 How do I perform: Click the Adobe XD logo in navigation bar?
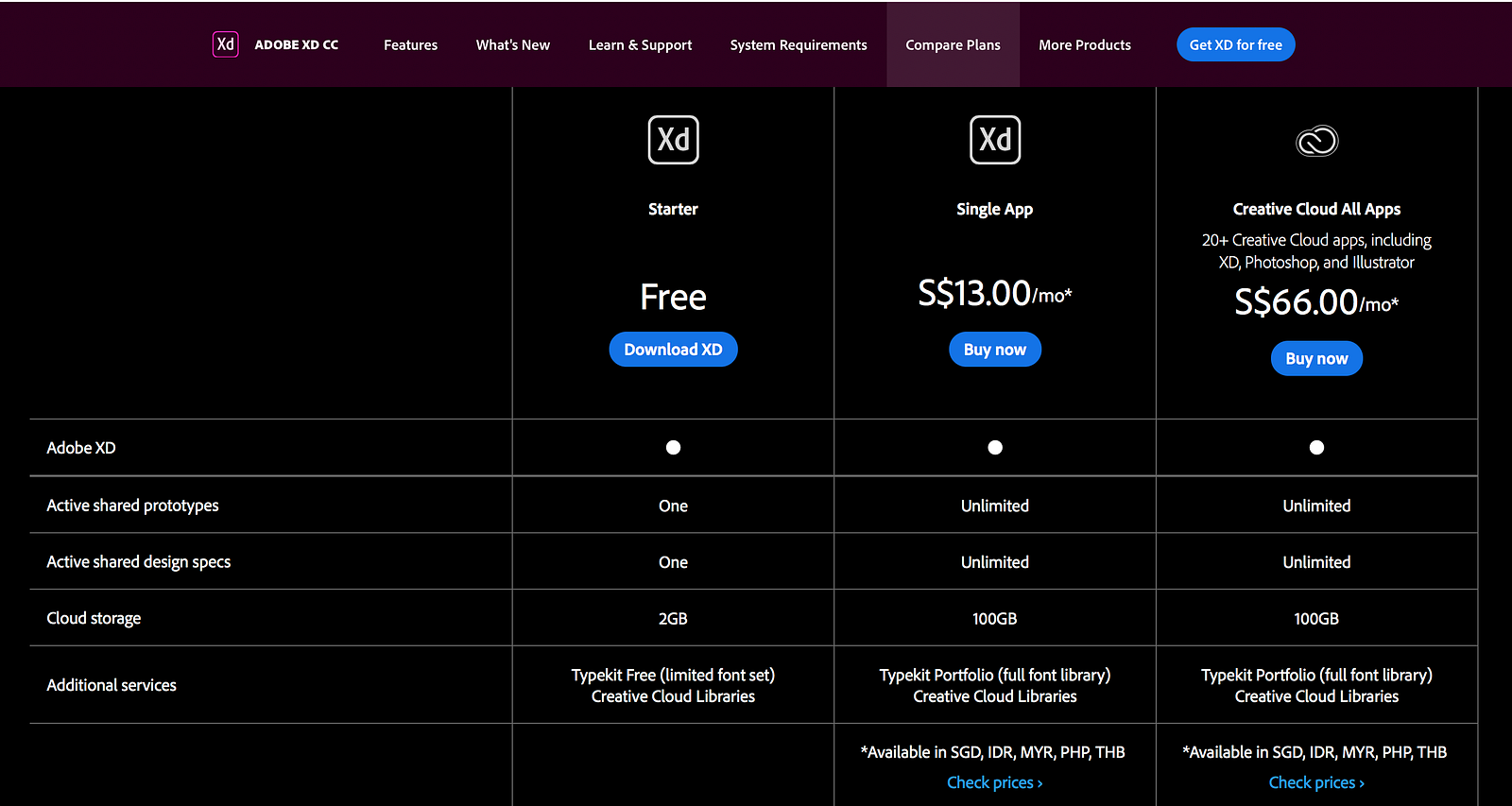coord(226,44)
